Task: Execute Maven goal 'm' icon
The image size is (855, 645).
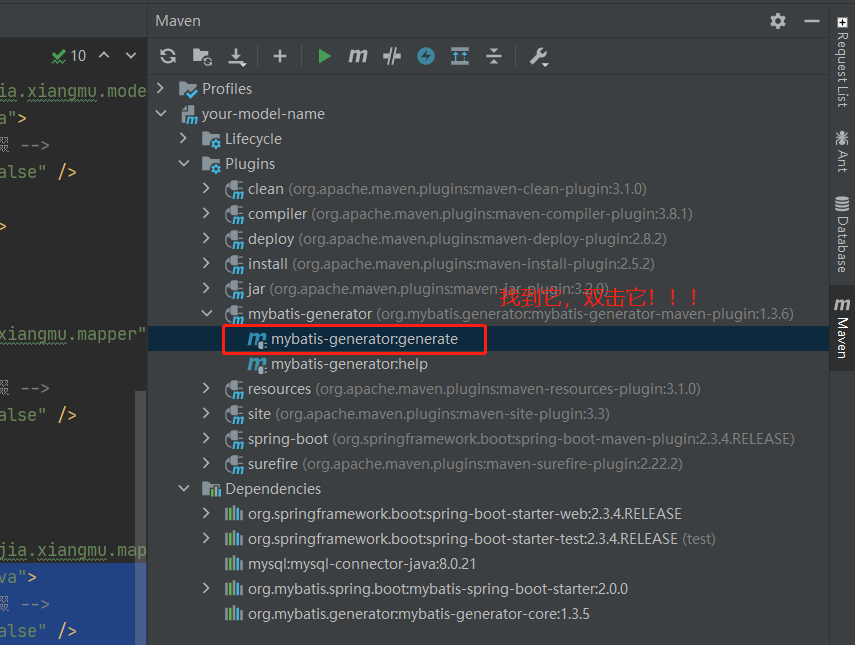Action: click(x=358, y=56)
